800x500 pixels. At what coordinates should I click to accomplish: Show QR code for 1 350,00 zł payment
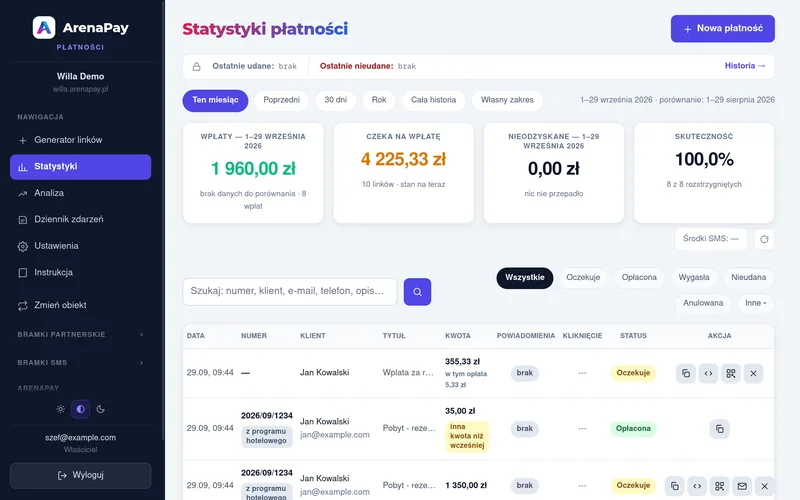tap(719, 486)
